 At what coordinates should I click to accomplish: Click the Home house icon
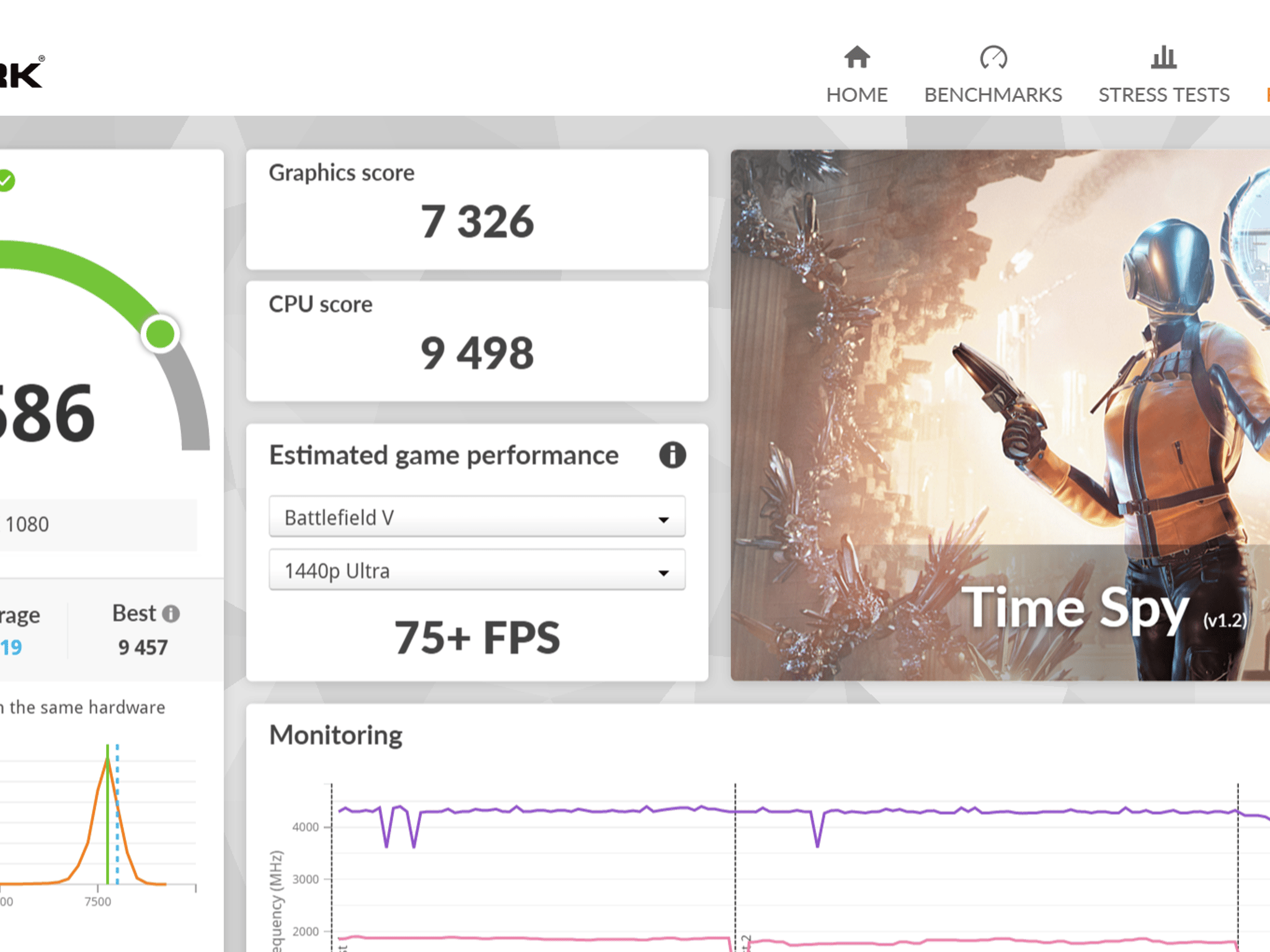click(x=857, y=57)
